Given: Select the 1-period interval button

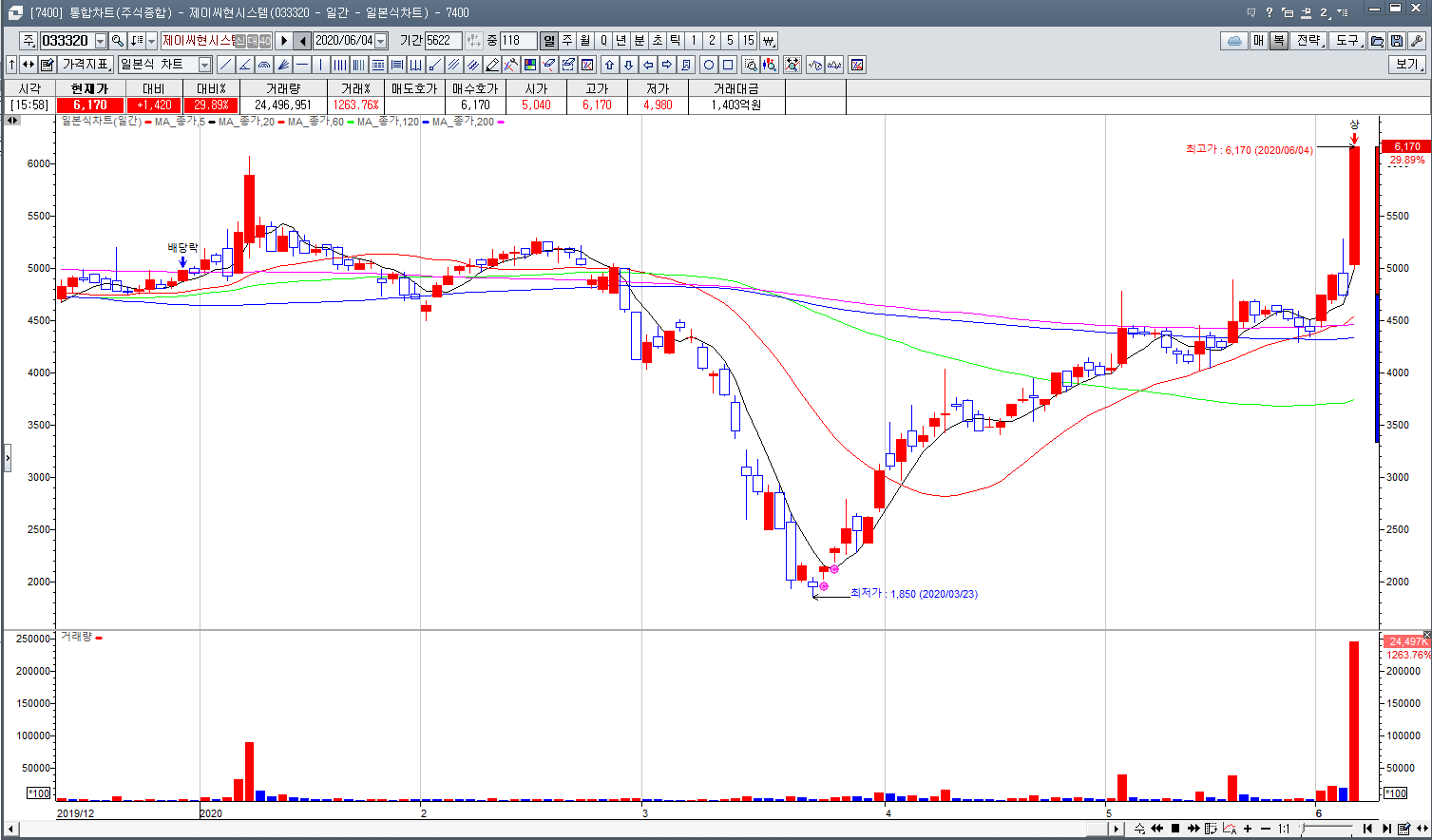Looking at the screenshot, I should [x=694, y=41].
